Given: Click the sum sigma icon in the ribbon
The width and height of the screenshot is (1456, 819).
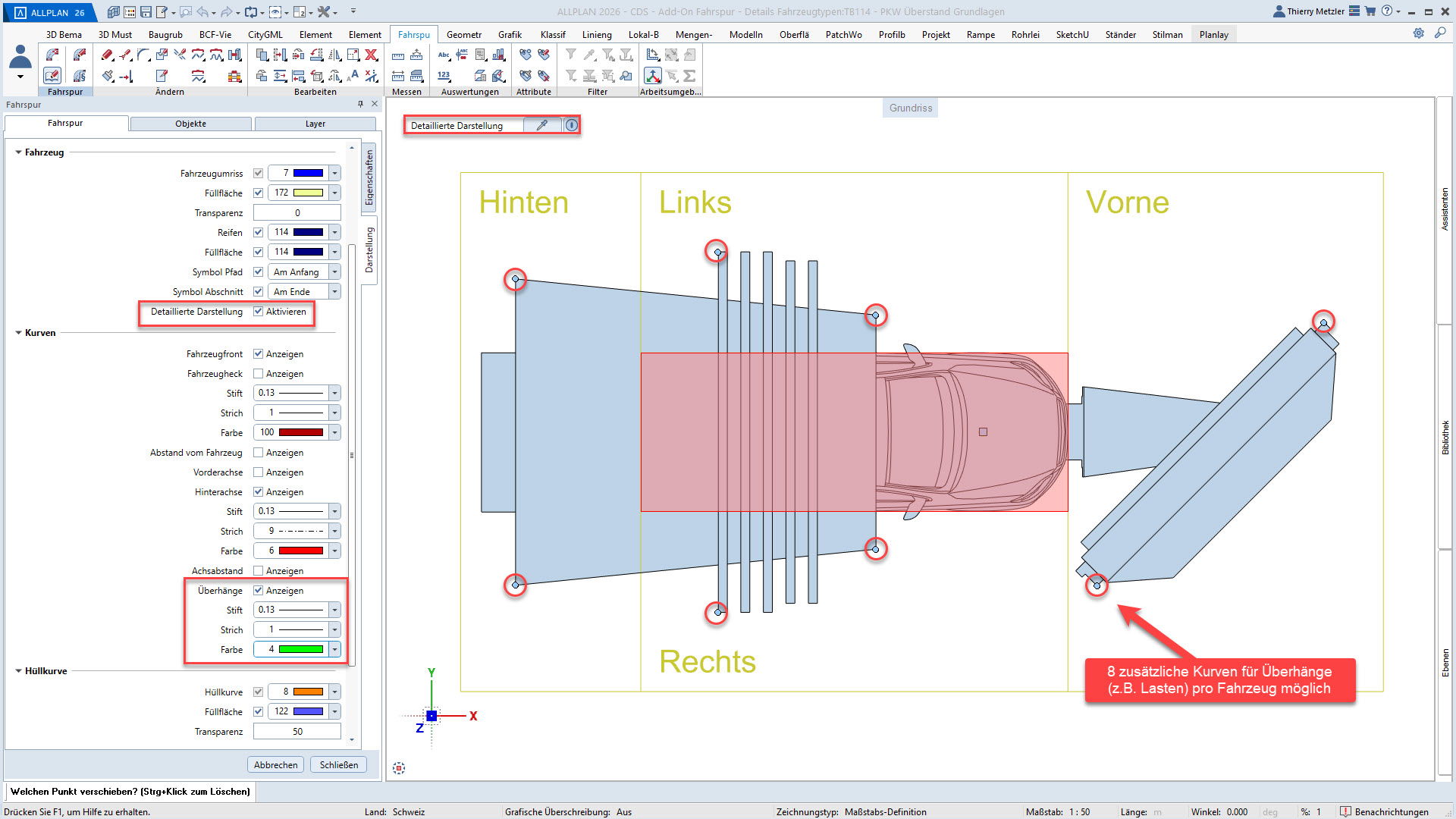Looking at the screenshot, I should click(689, 75).
